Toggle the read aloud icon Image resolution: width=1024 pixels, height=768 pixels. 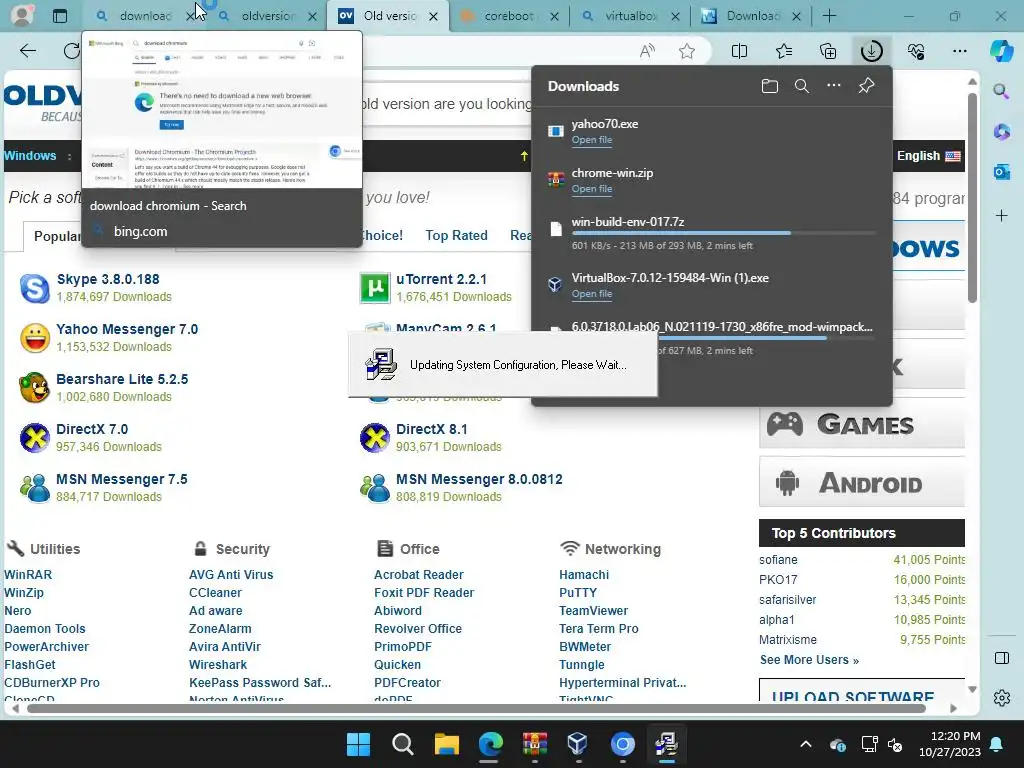[647, 51]
